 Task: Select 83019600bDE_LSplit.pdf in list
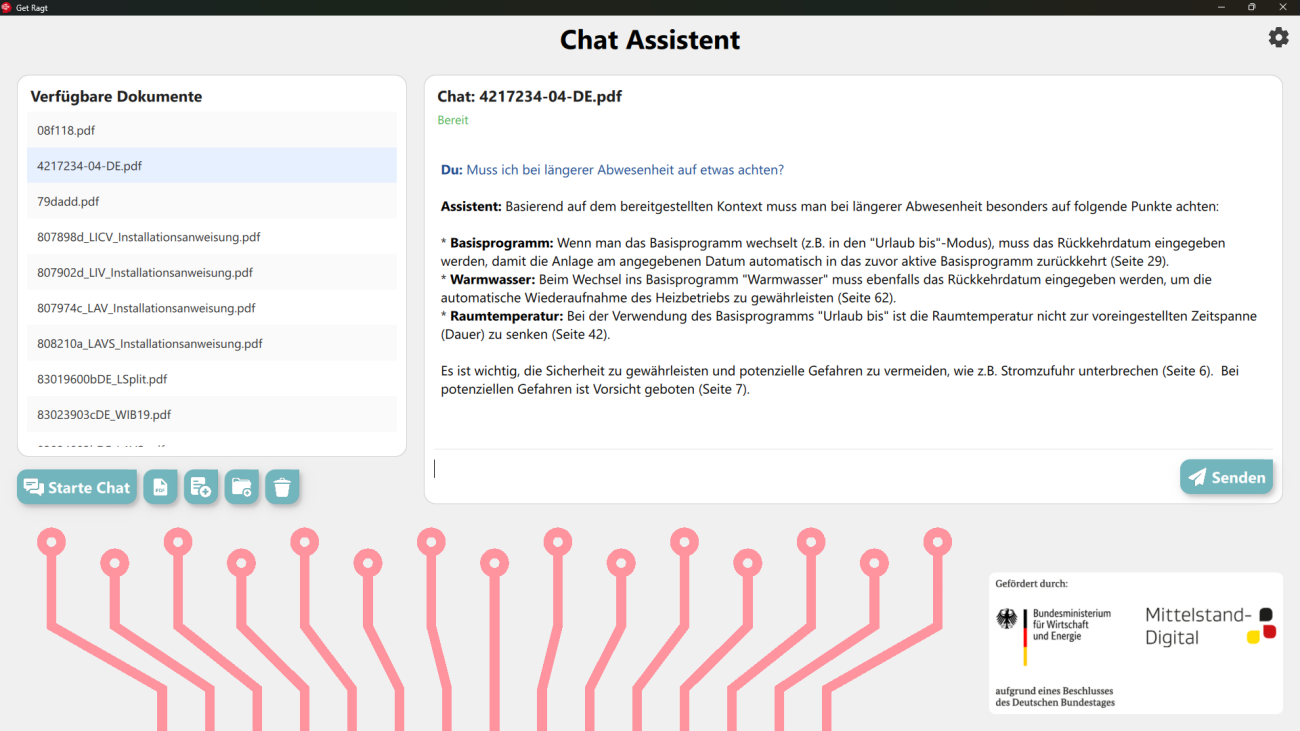[x=212, y=379]
